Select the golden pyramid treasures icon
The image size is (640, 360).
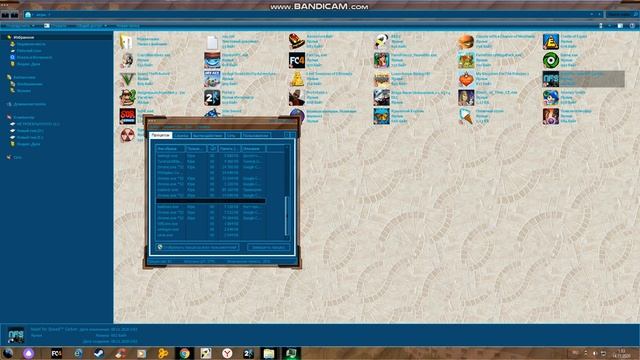297,79
